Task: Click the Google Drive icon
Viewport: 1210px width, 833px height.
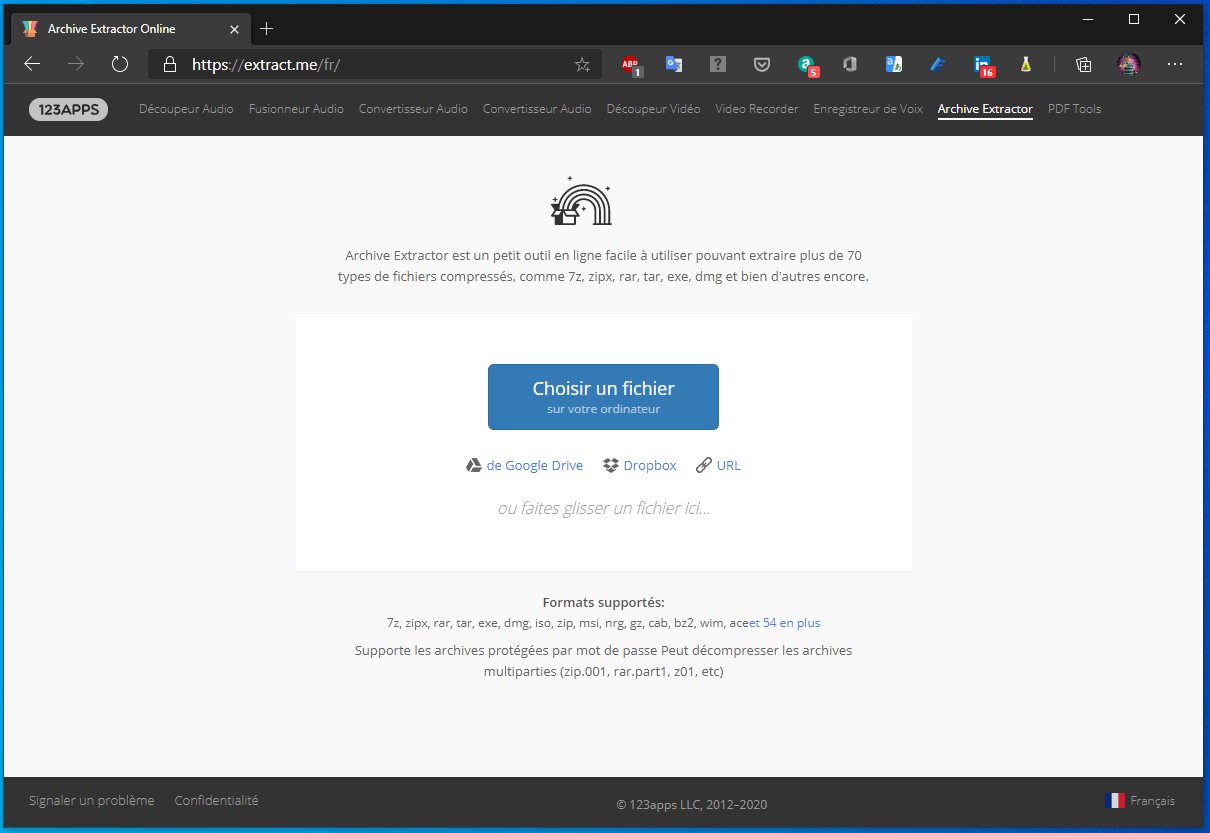Action: click(474, 465)
